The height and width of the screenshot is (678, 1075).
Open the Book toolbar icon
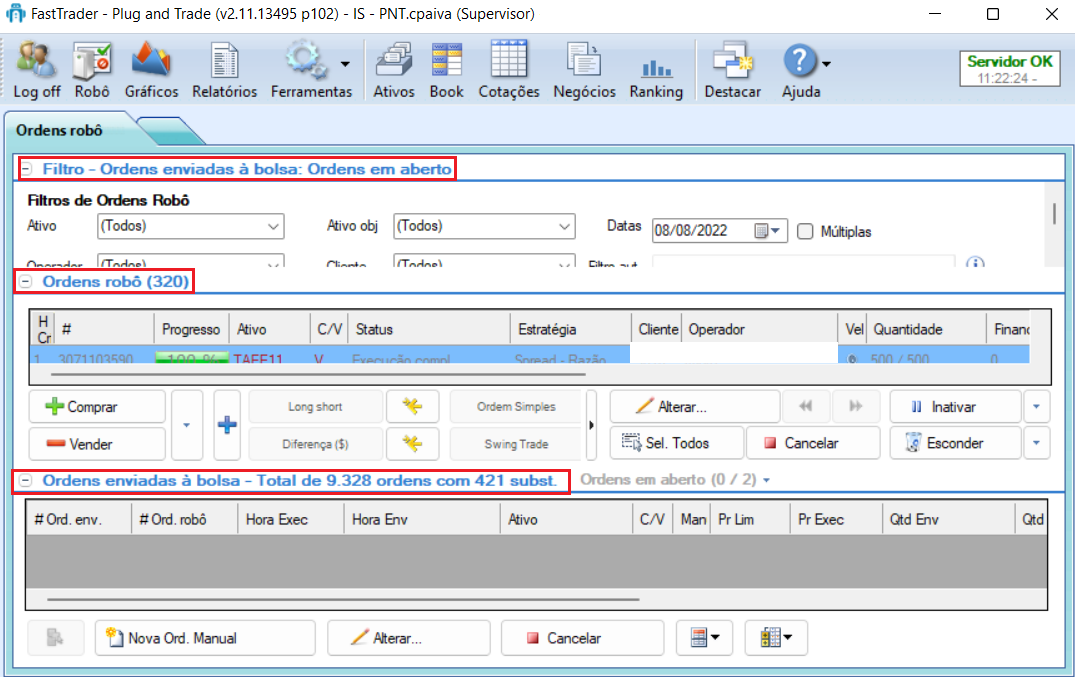point(446,60)
